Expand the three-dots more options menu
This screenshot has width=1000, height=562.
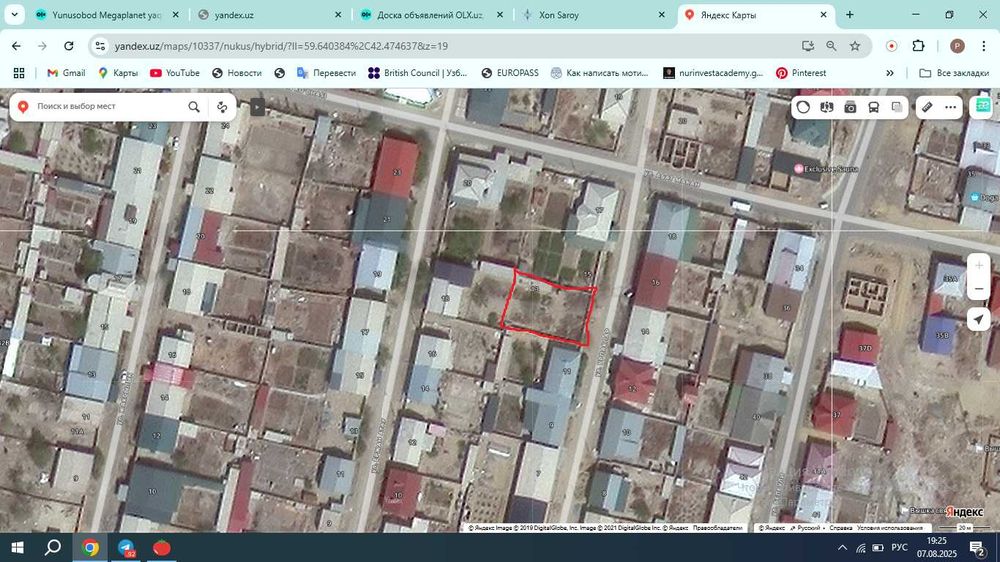[x=950, y=107]
